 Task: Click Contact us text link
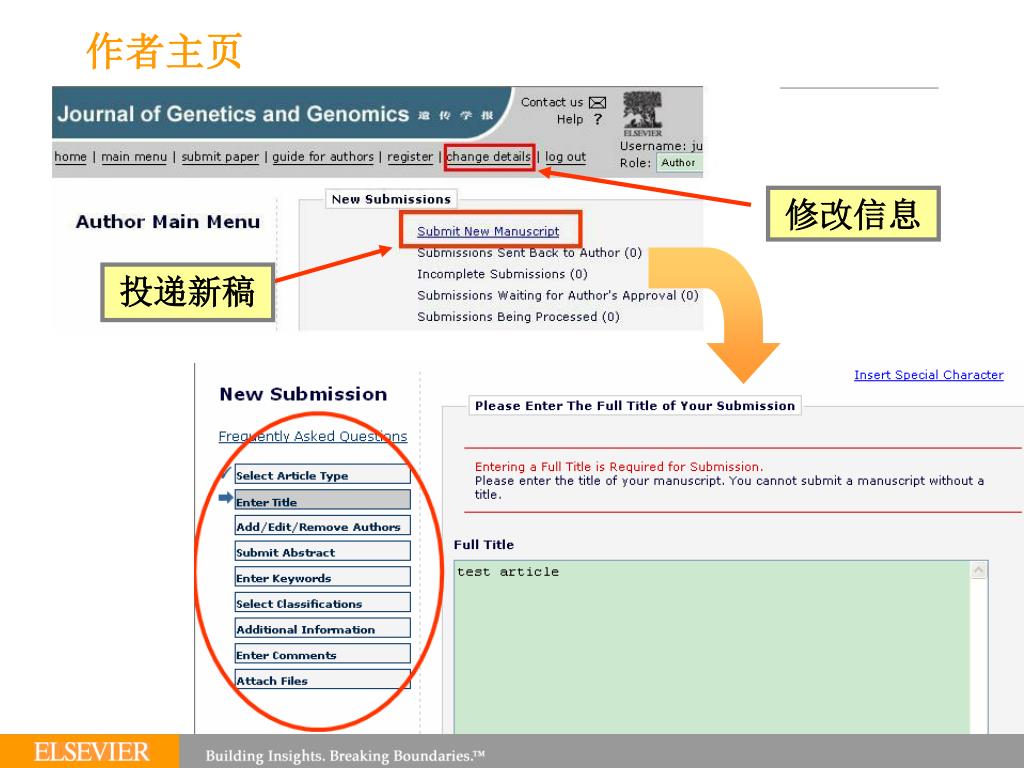point(552,103)
